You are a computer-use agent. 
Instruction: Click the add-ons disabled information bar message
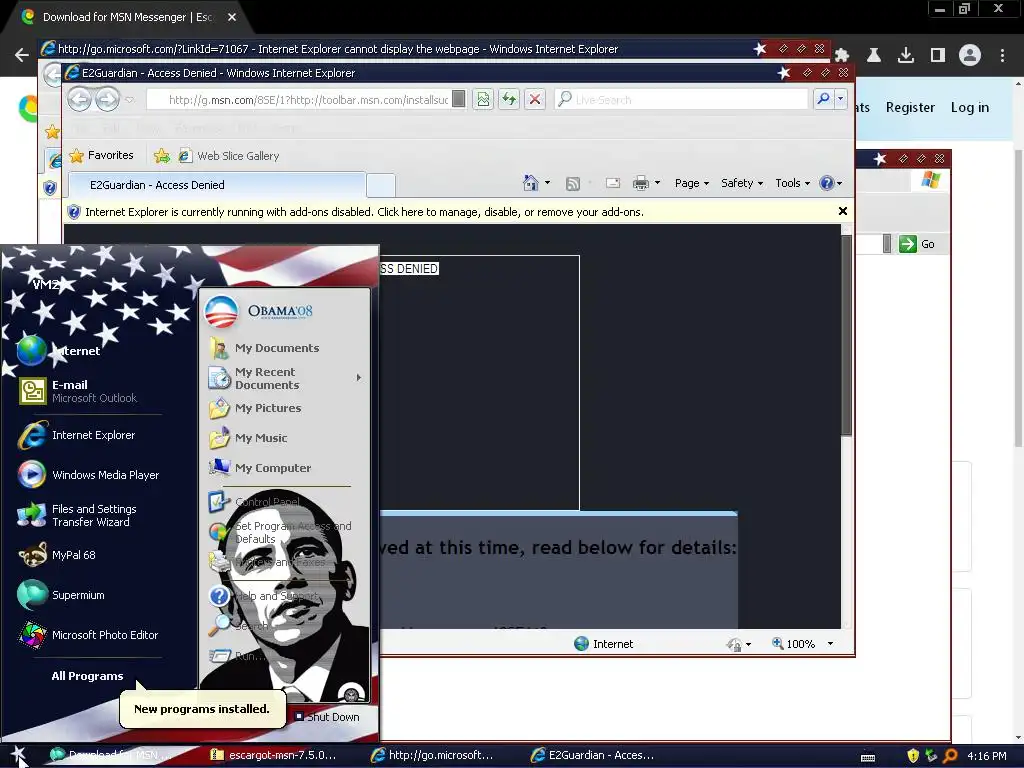[364, 212]
